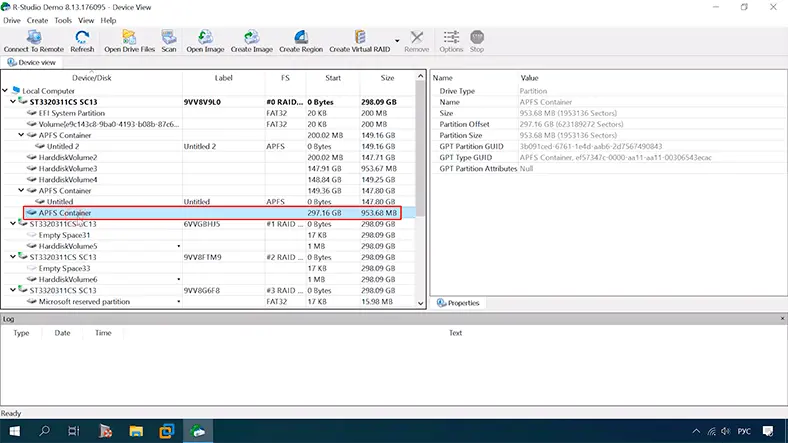Collapse the Local Computer node

(5, 90)
